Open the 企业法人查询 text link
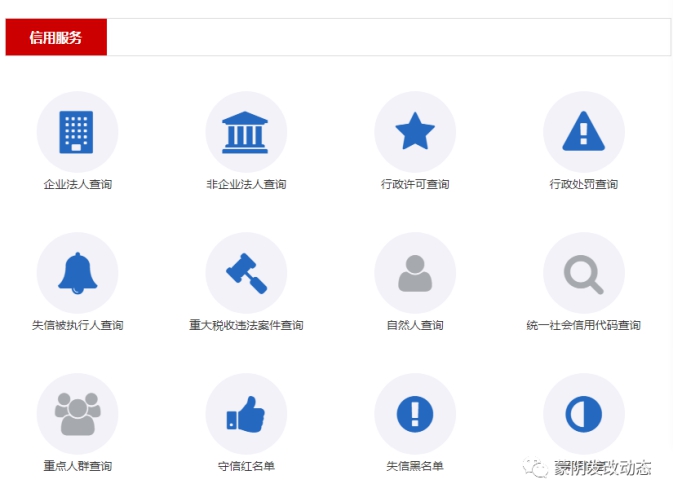The image size is (673, 498). (78, 184)
